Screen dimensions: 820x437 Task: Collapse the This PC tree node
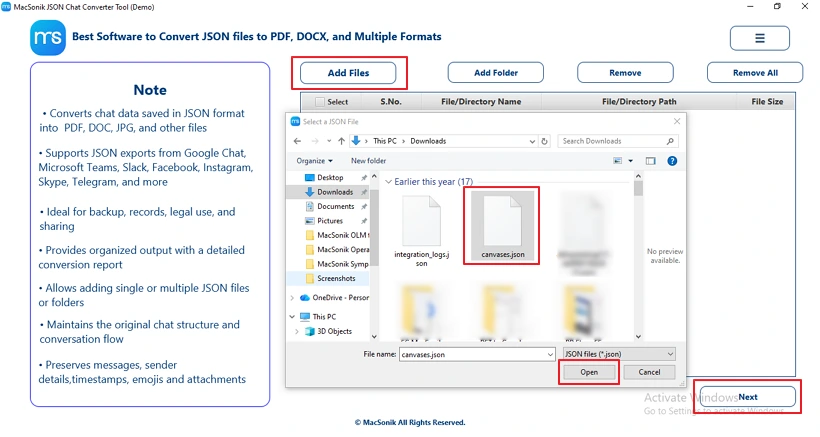(x=292, y=317)
